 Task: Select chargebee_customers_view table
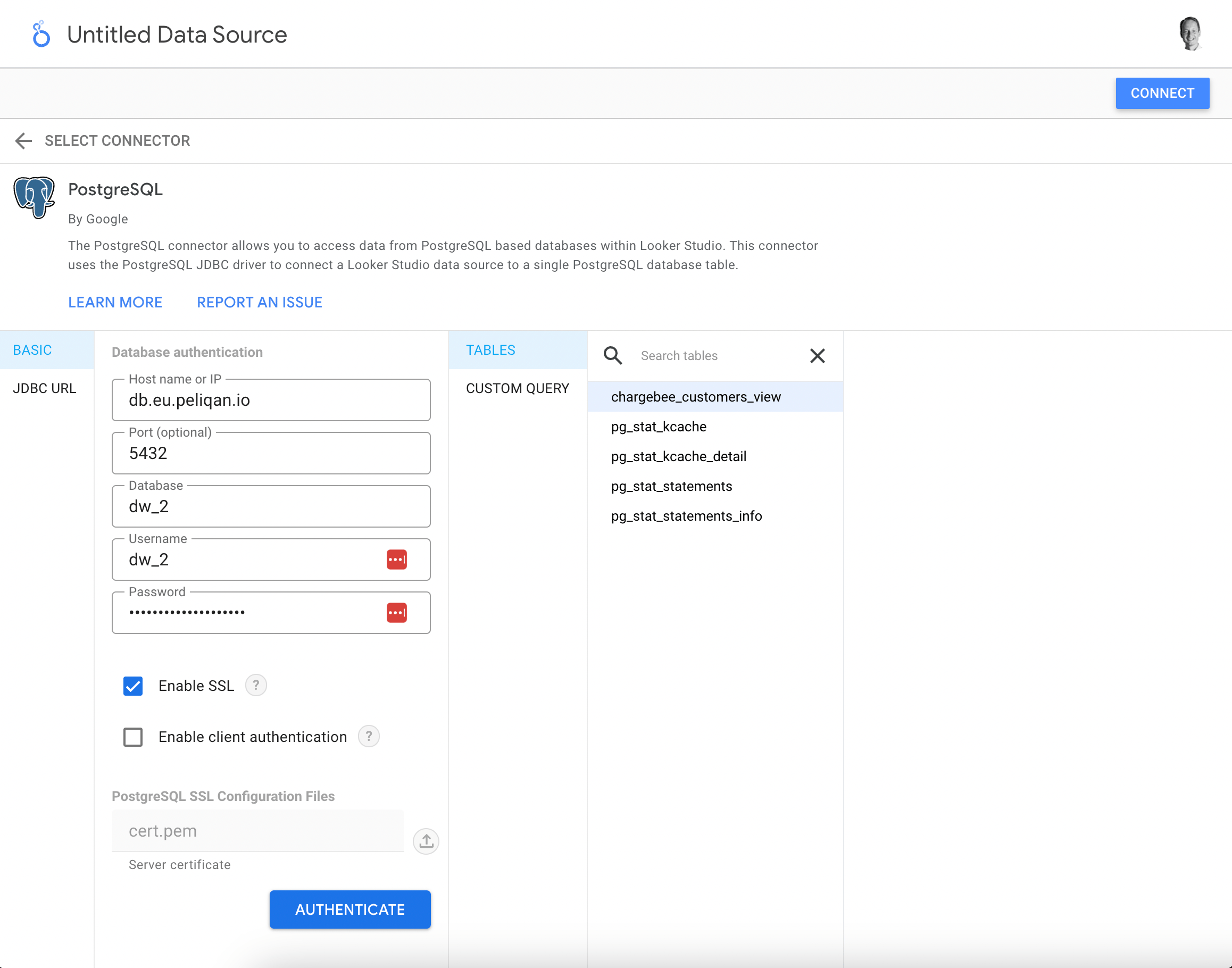point(715,397)
